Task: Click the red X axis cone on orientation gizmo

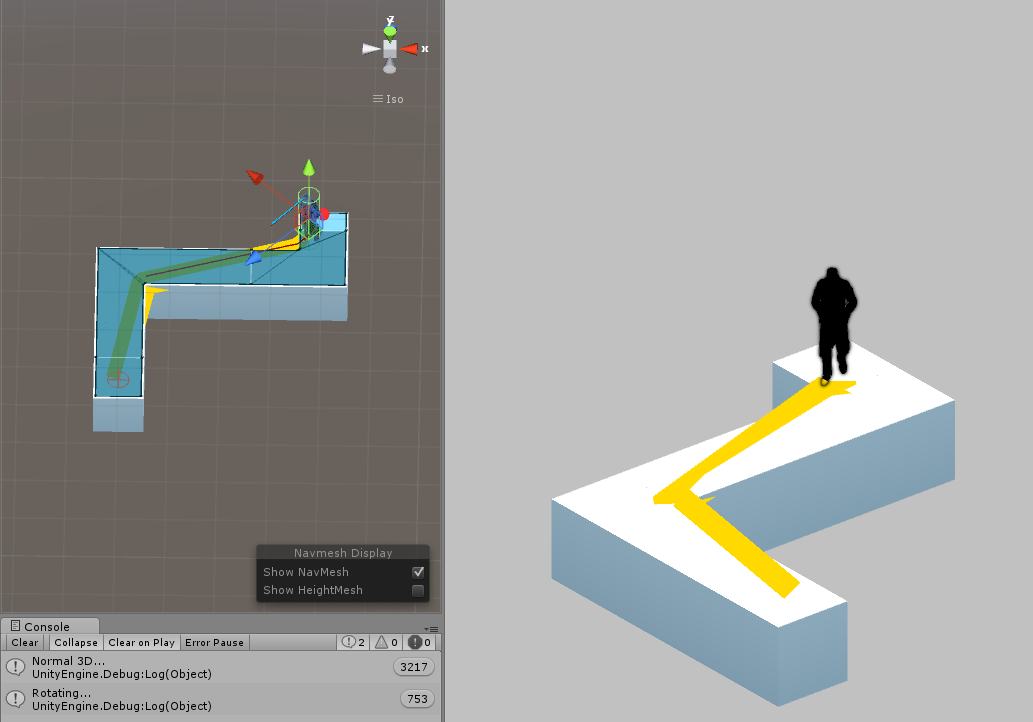Action: coord(409,48)
